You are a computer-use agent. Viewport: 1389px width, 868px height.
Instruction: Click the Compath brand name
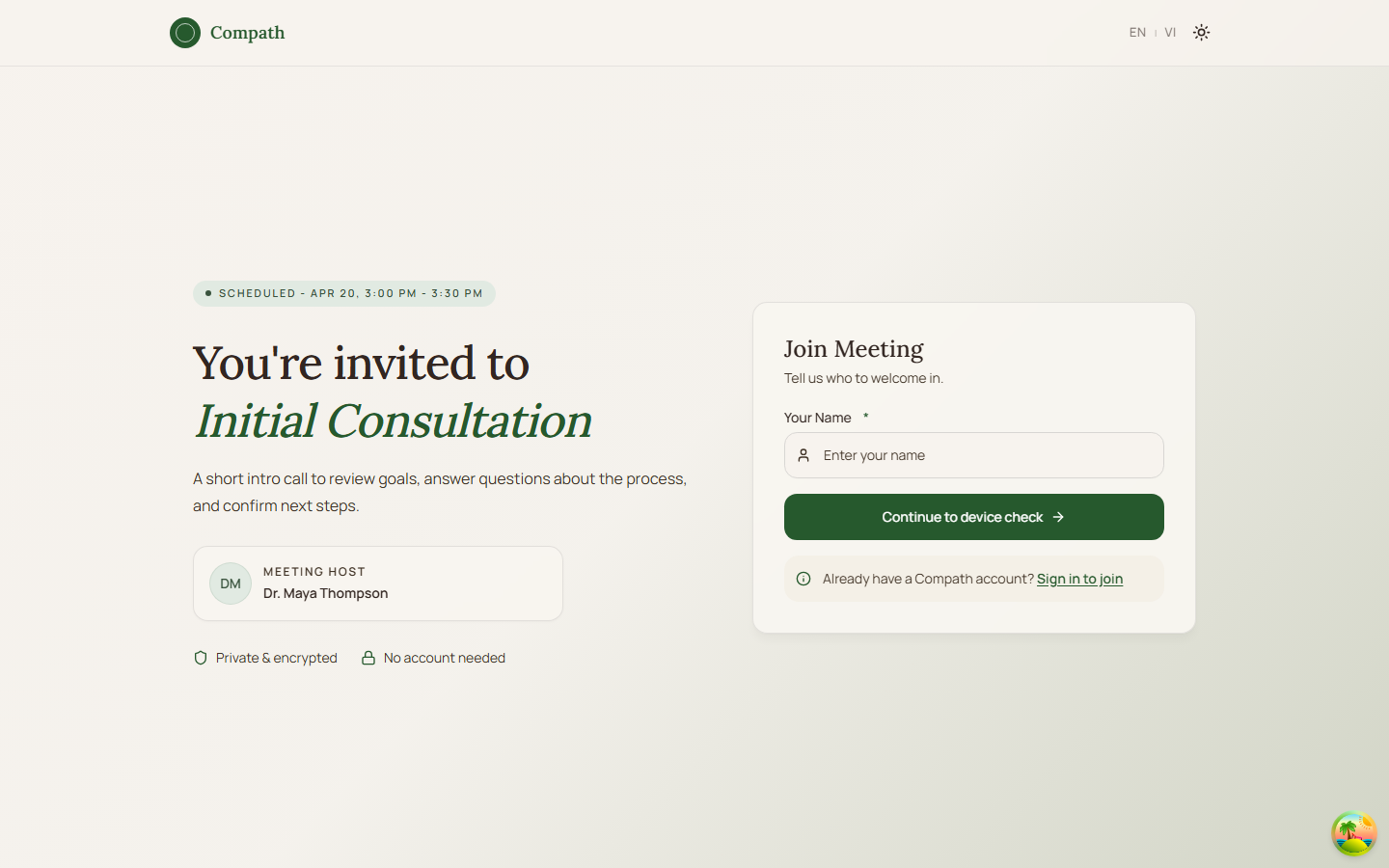(x=248, y=33)
